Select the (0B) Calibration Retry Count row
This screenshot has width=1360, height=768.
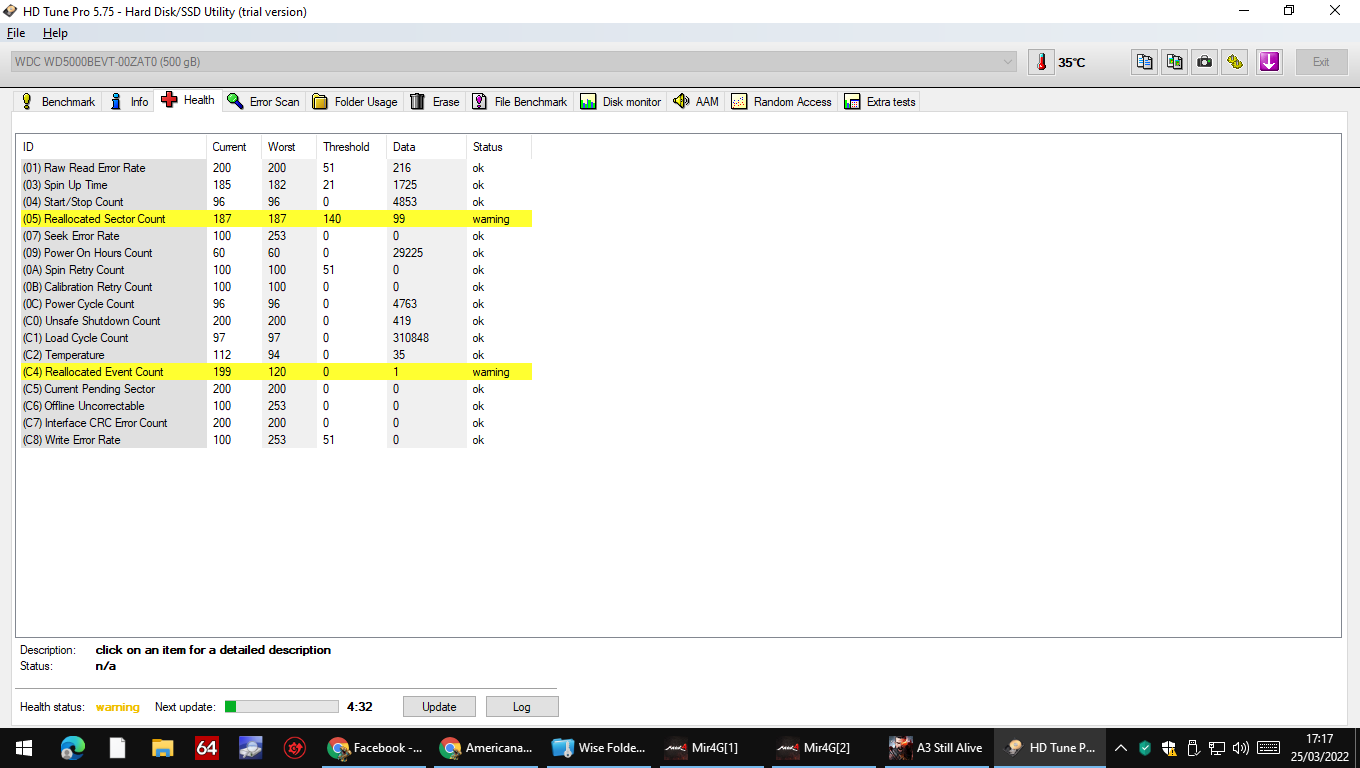(x=276, y=287)
